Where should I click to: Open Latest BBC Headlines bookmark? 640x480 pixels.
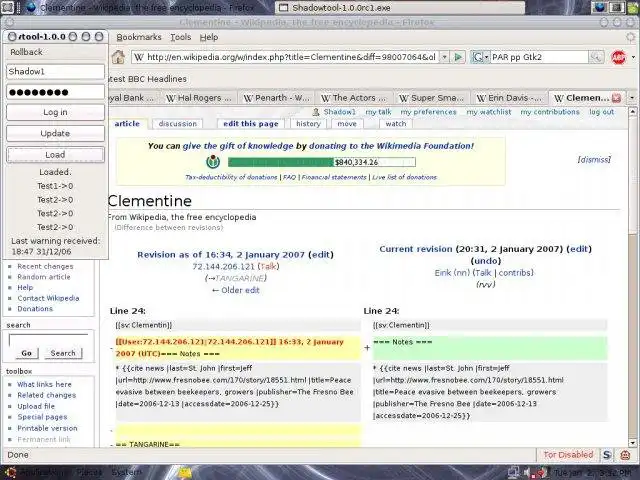[147, 79]
